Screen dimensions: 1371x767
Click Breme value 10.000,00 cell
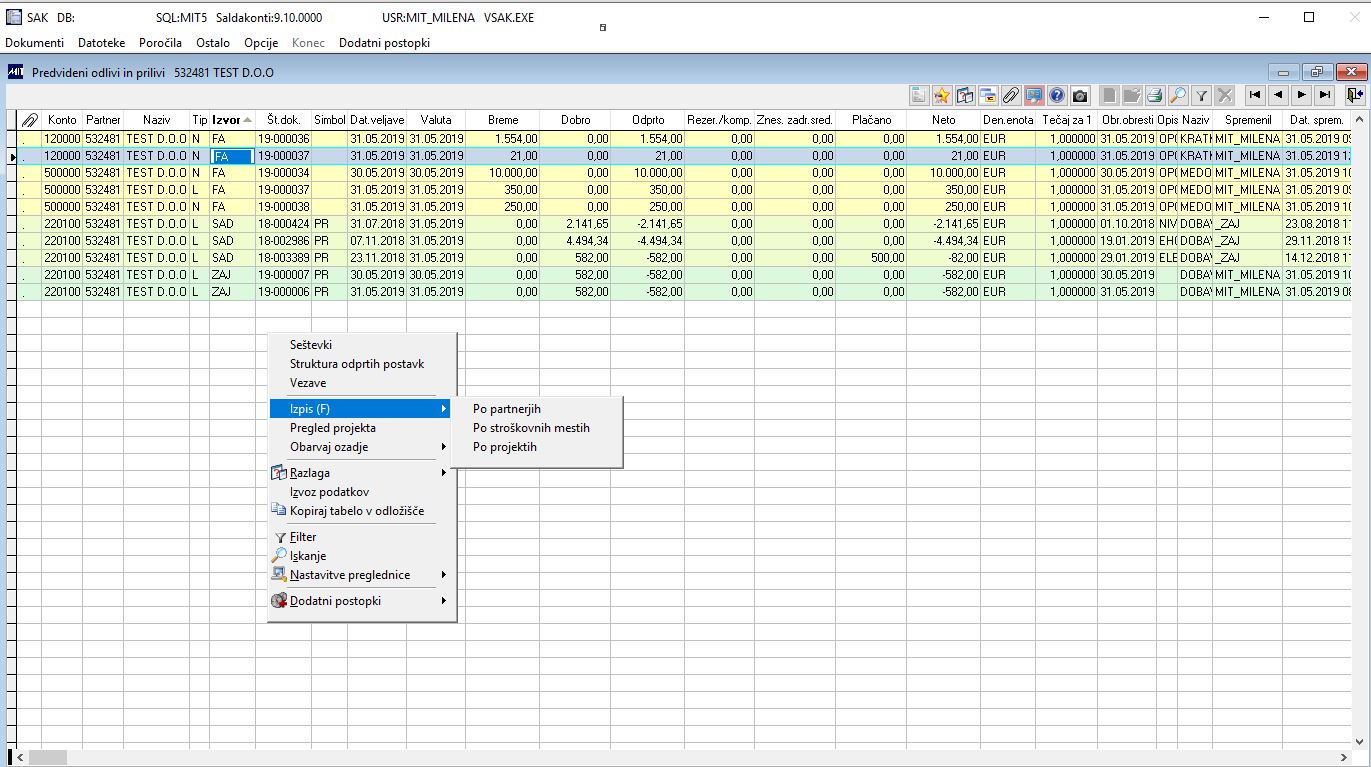pos(503,173)
